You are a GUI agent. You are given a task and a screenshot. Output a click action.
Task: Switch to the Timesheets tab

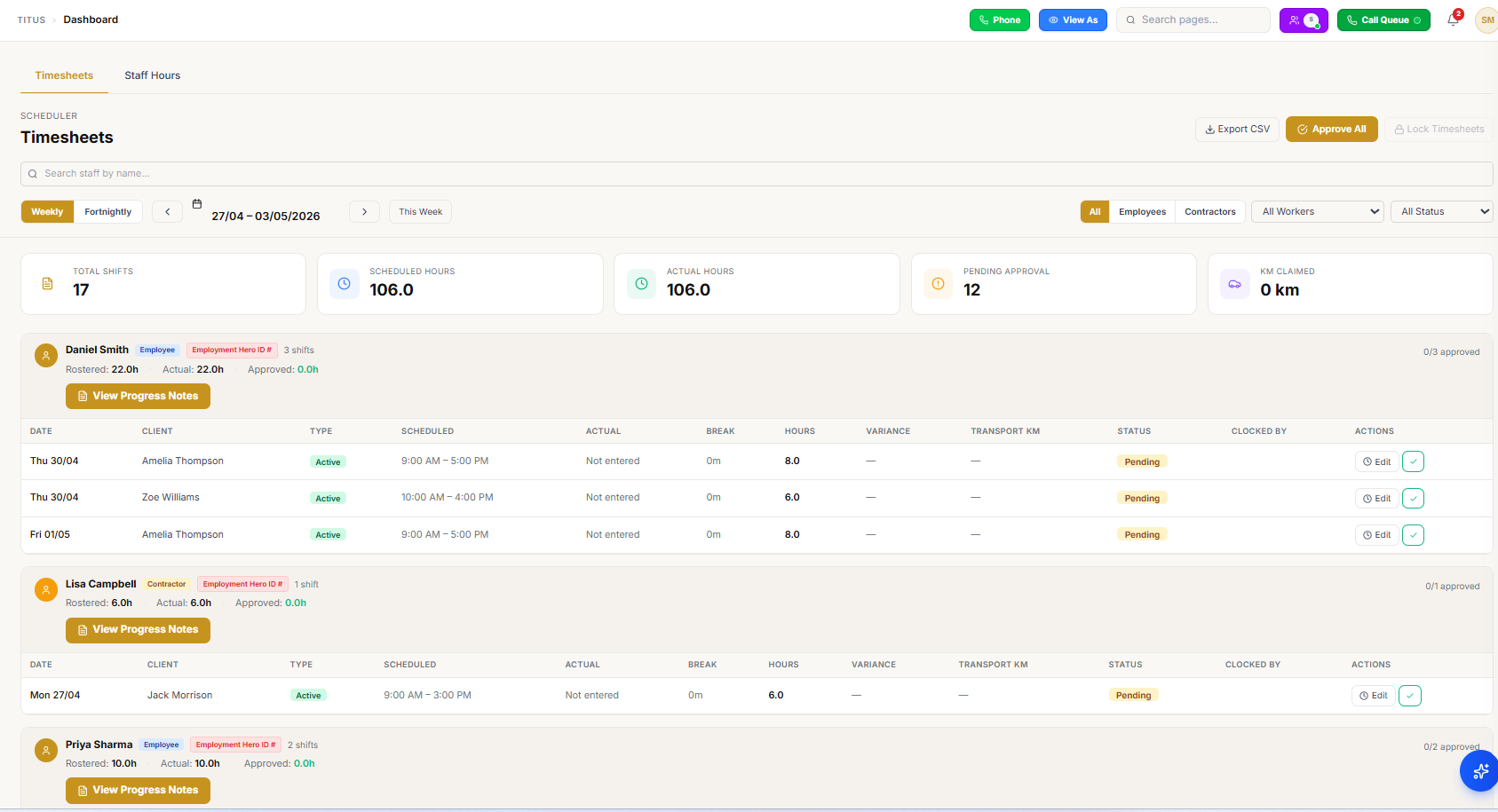[x=64, y=75]
